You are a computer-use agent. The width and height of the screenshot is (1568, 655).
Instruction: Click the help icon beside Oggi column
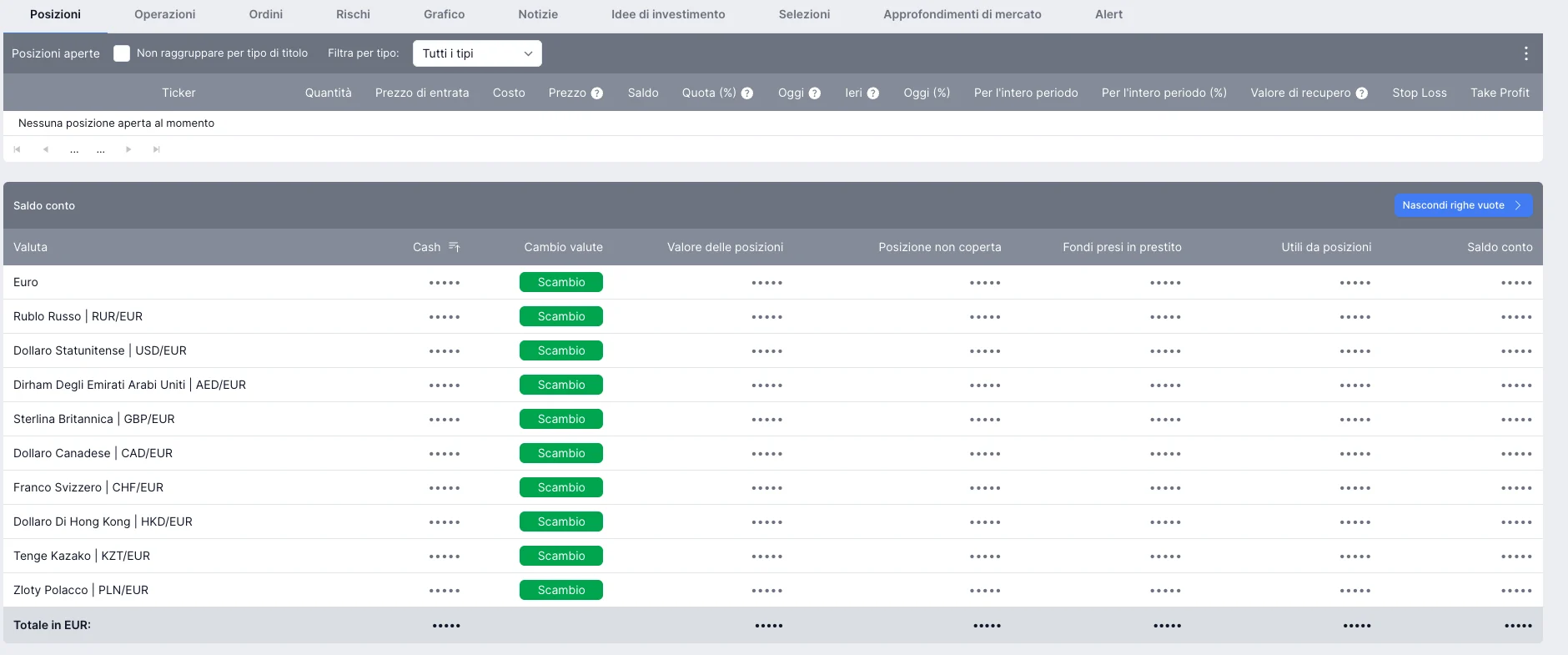pos(815,93)
